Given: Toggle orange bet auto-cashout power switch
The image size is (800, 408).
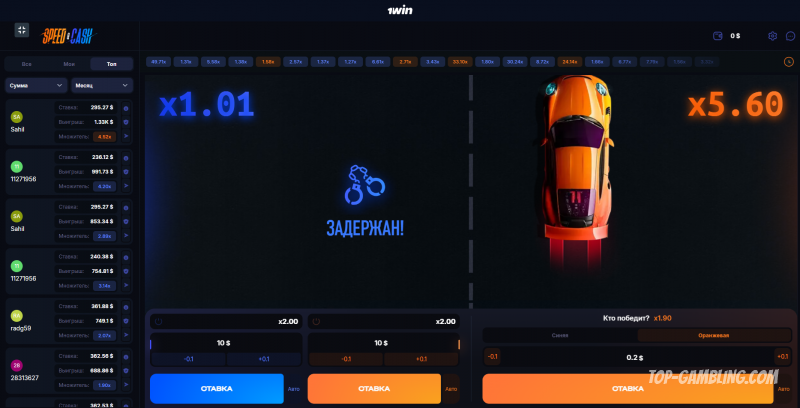Looking at the screenshot, I should click(316, 321).
